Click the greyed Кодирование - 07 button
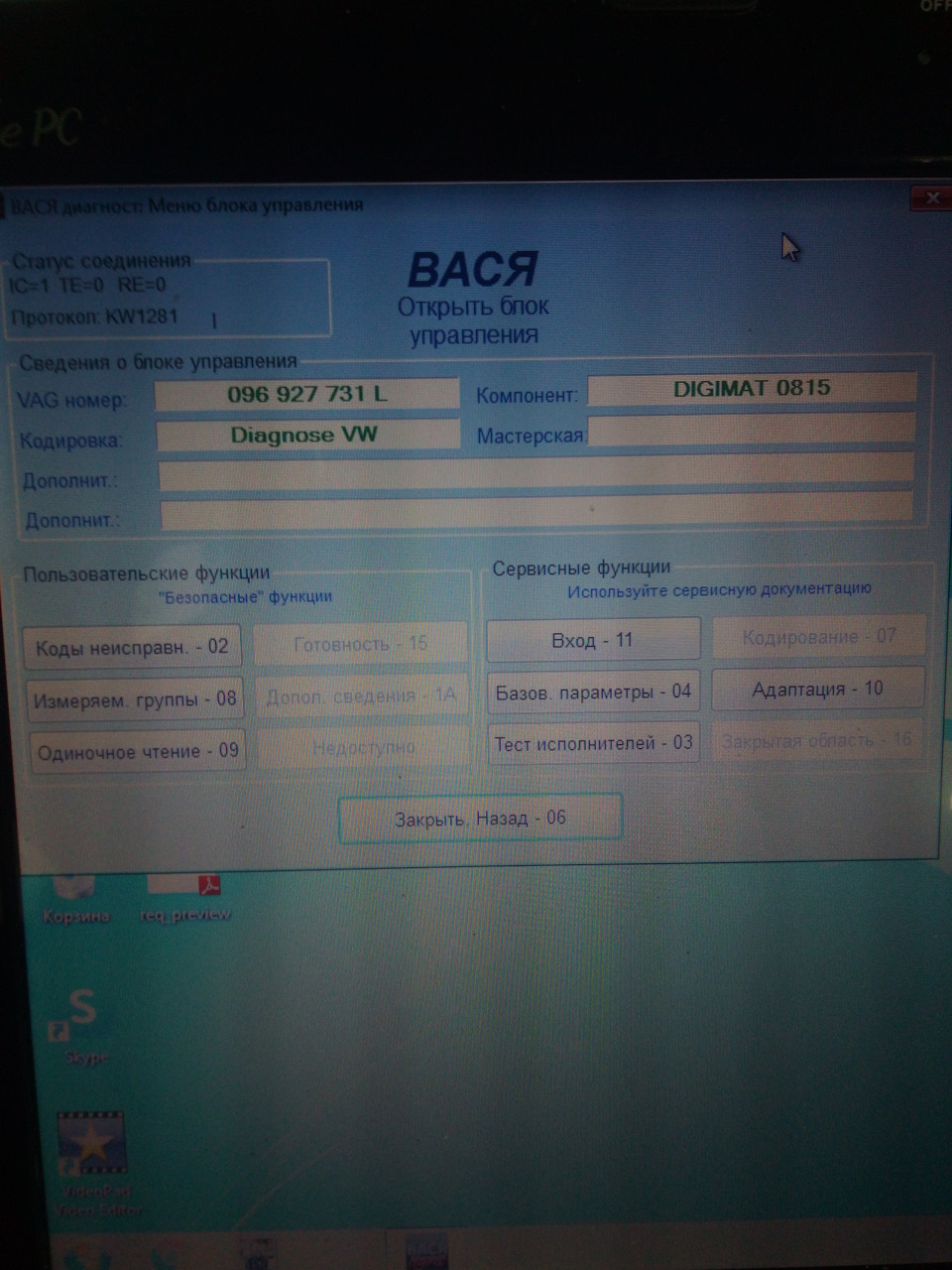Screen dimensions: 952x1270 (818, 637)
